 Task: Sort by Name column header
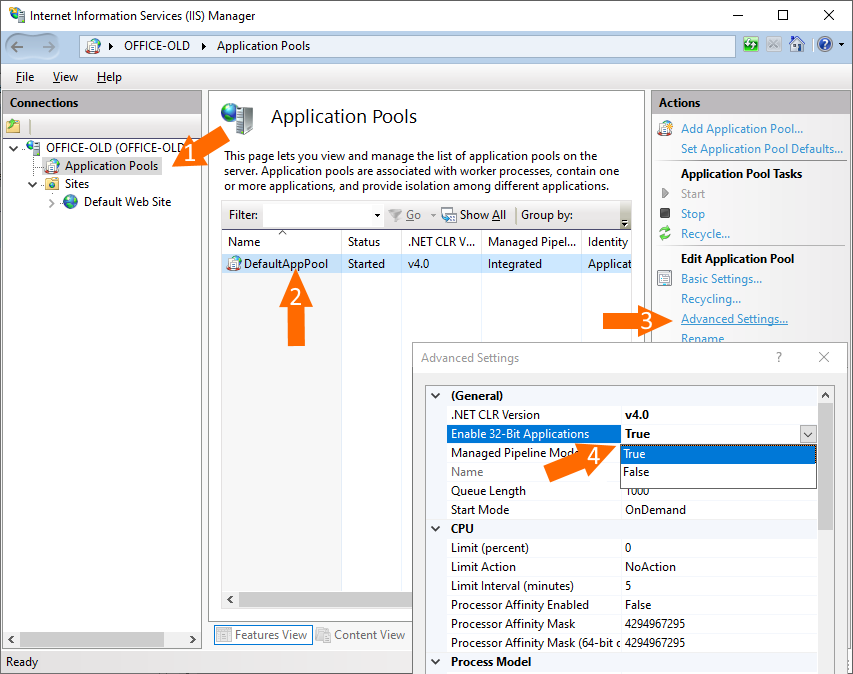pos(281,242)
